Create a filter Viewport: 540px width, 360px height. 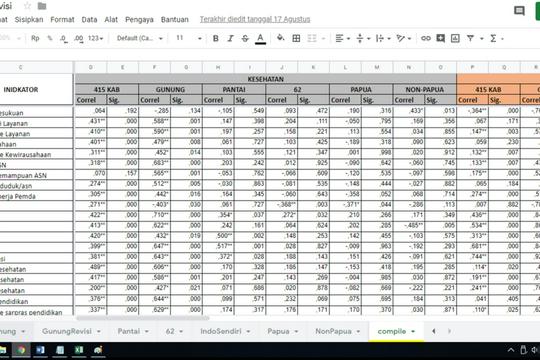tap(470, 38)
